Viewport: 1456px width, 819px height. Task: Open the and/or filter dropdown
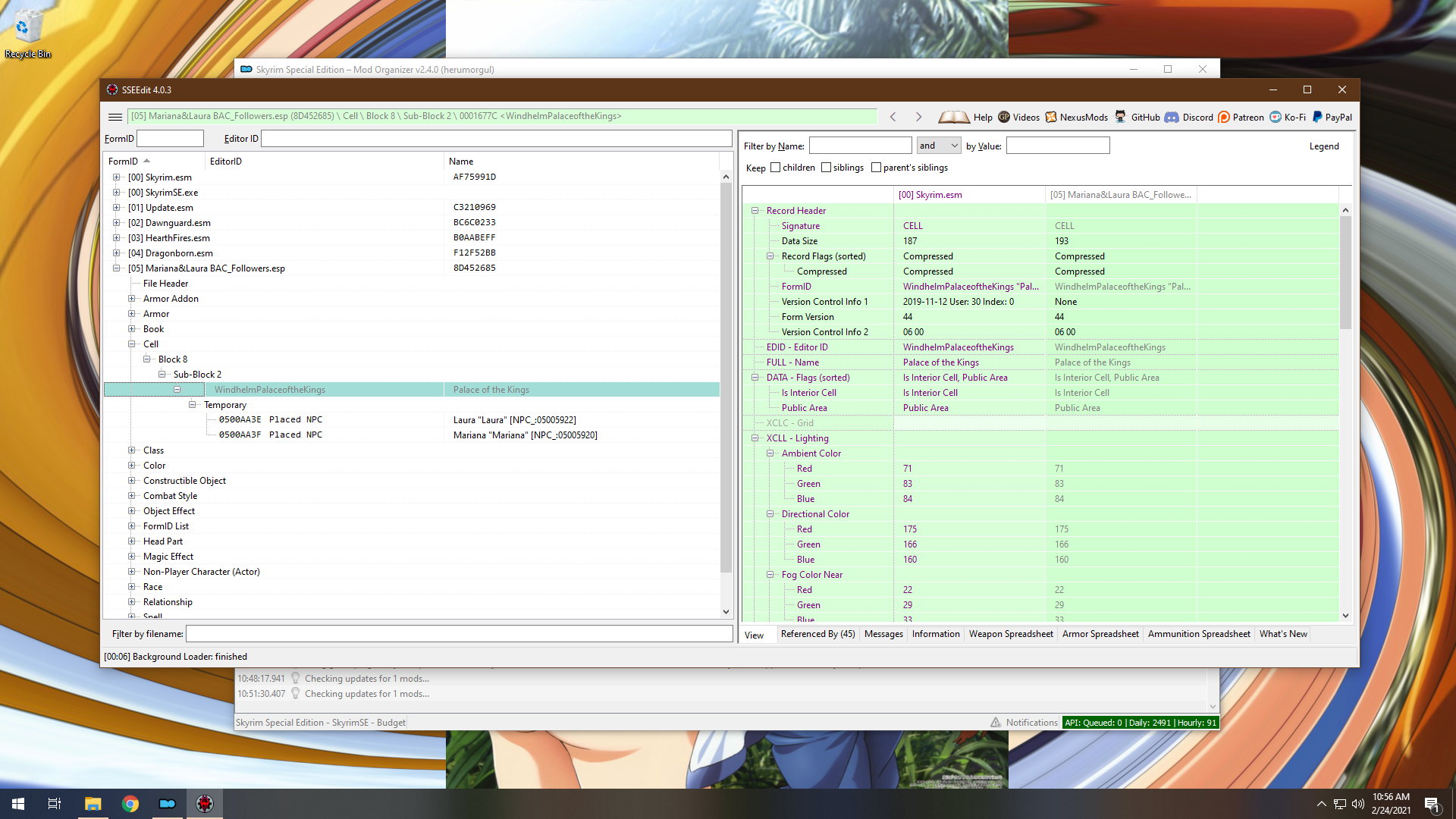coord(939,146)
